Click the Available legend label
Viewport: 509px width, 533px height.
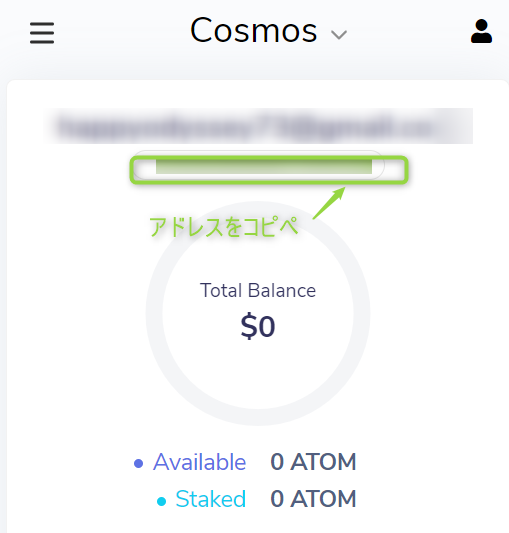(199, 462)
